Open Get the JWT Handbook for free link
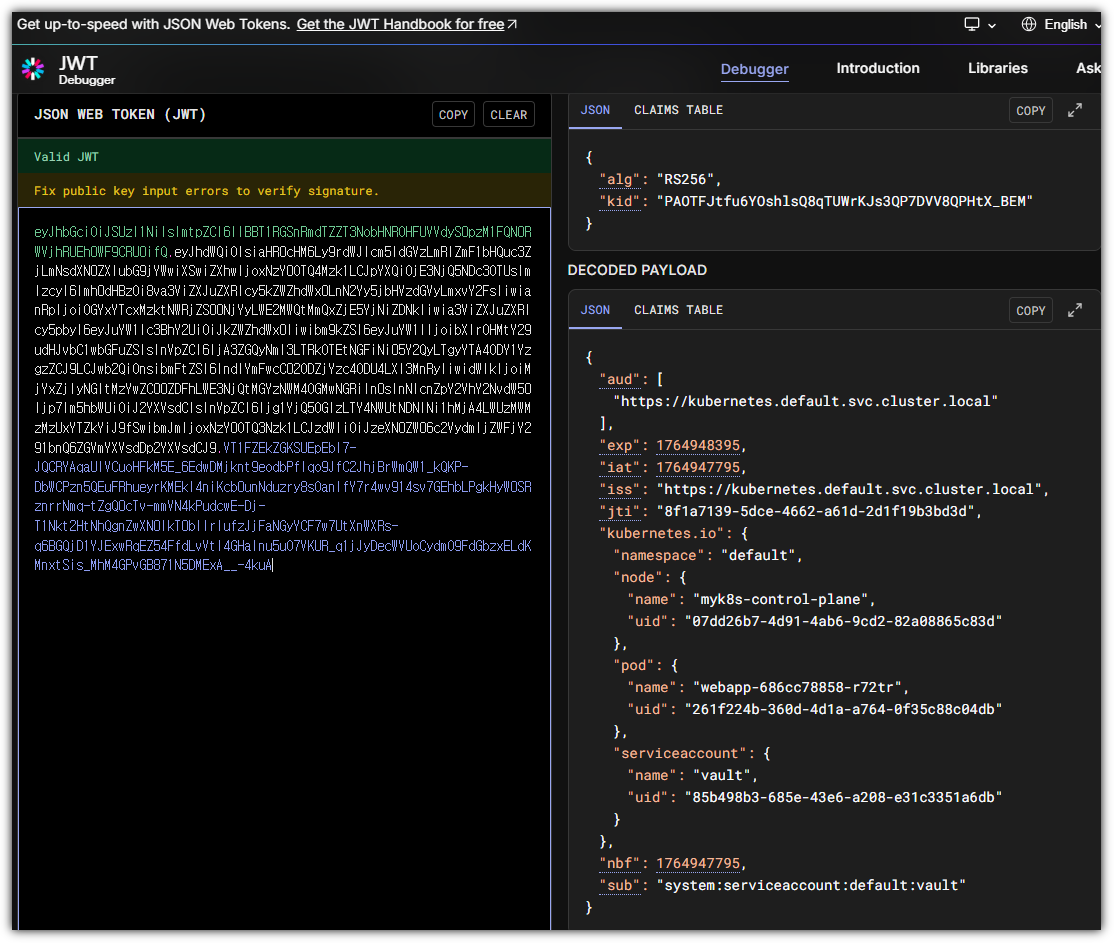This screenshot has width=1114, height=943. [x=406, y=24]
